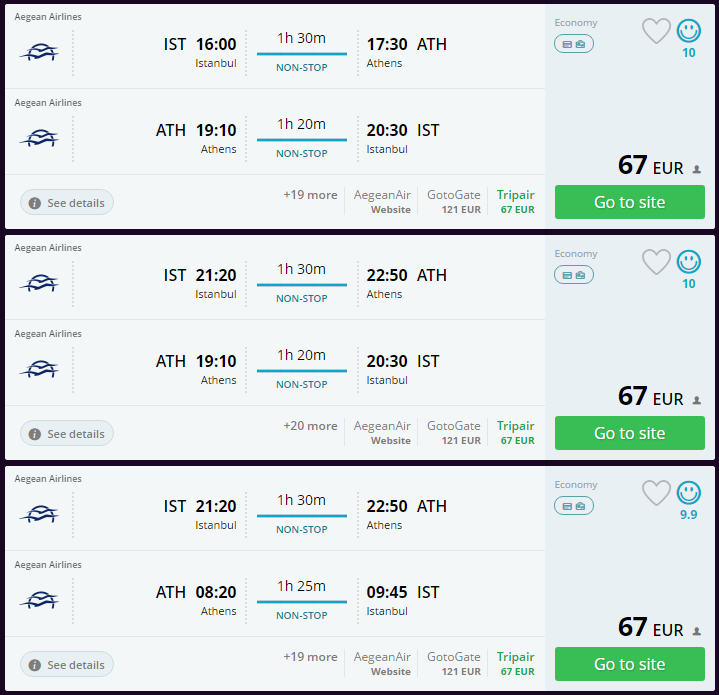
Task: Select the GotoGate 121 EUR offer, first card
Action: [454, 201]
